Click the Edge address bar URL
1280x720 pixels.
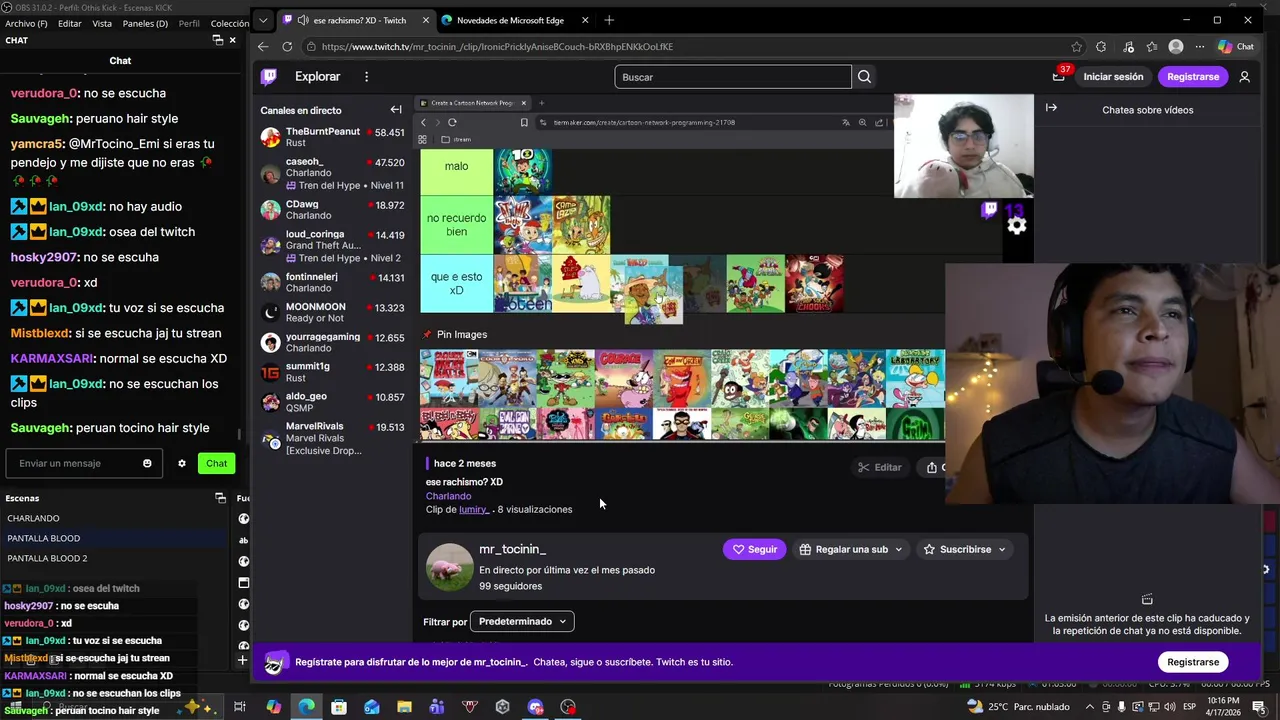pos(497,46)
